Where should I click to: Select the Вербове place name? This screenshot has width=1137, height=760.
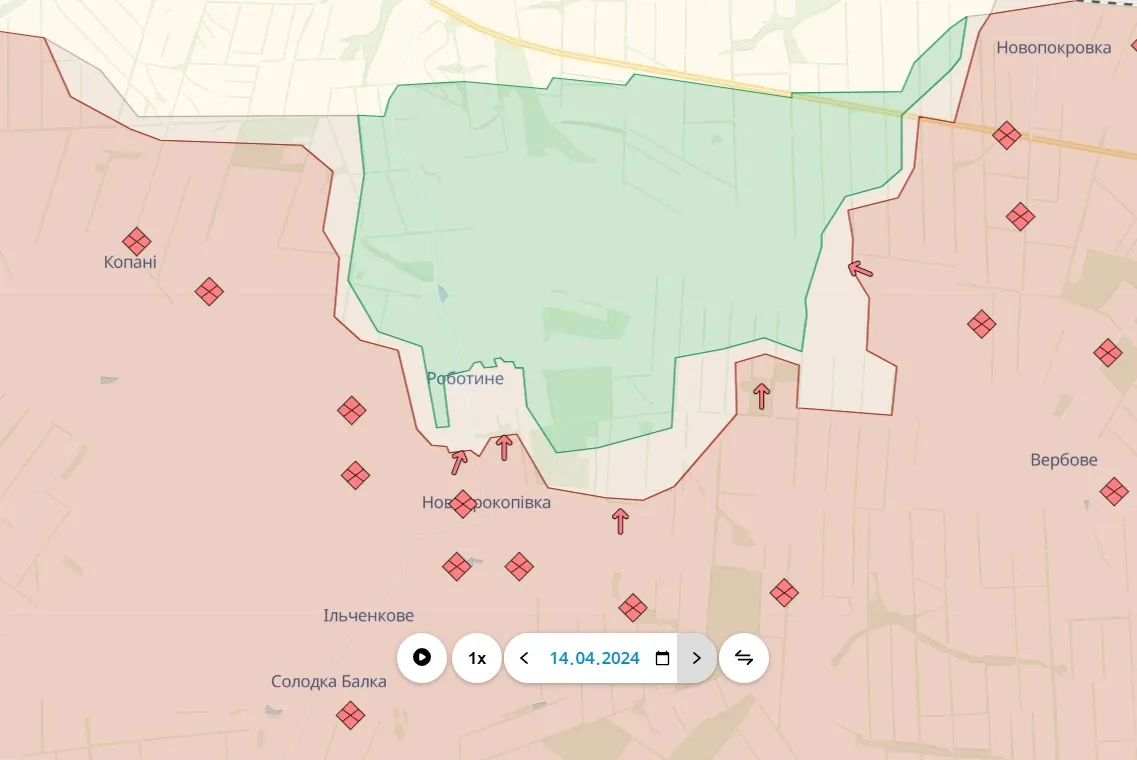point(1063,460)
